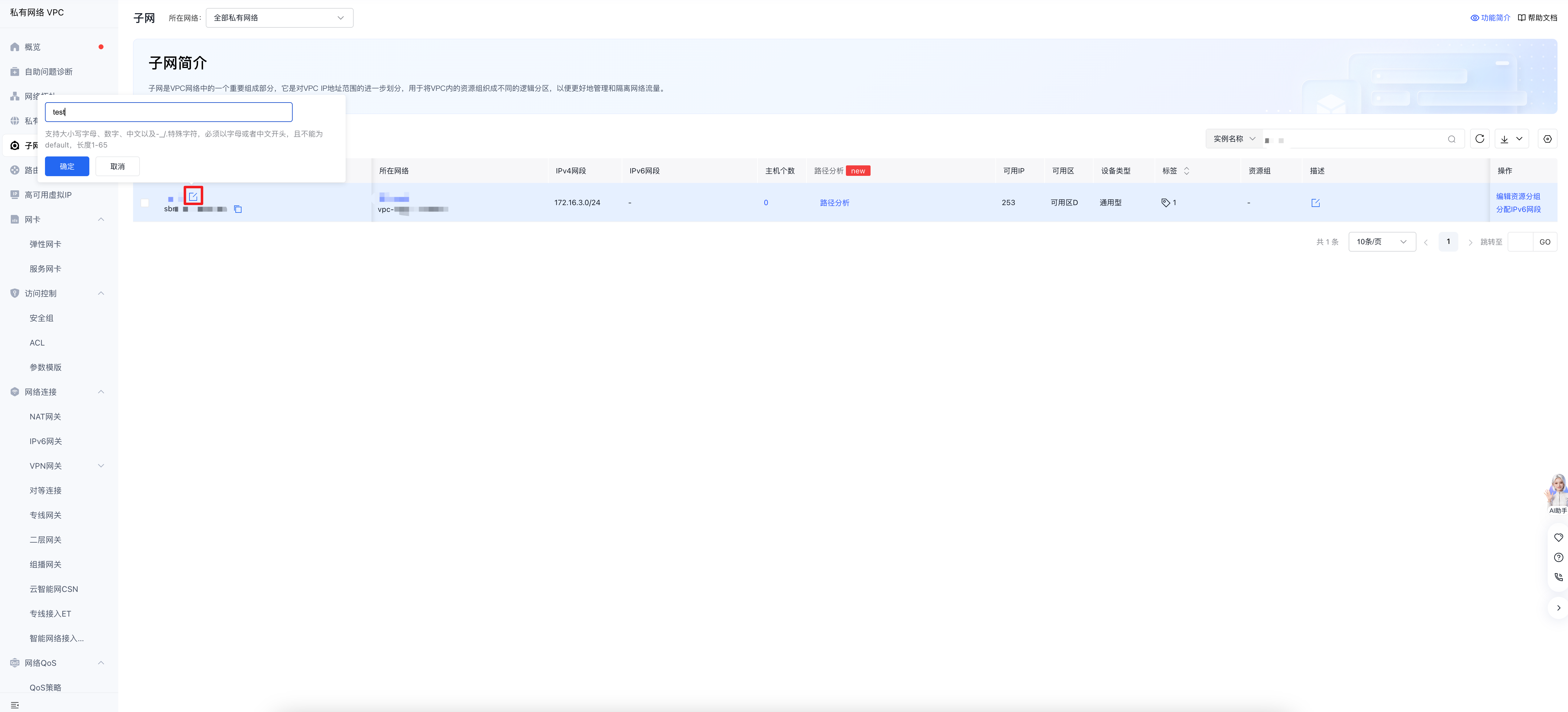Image resolution: width=1568 pixels, height=712 pixels.
Task: Click the description edit icon in subnet row
Action: (x=1315, y=203)
